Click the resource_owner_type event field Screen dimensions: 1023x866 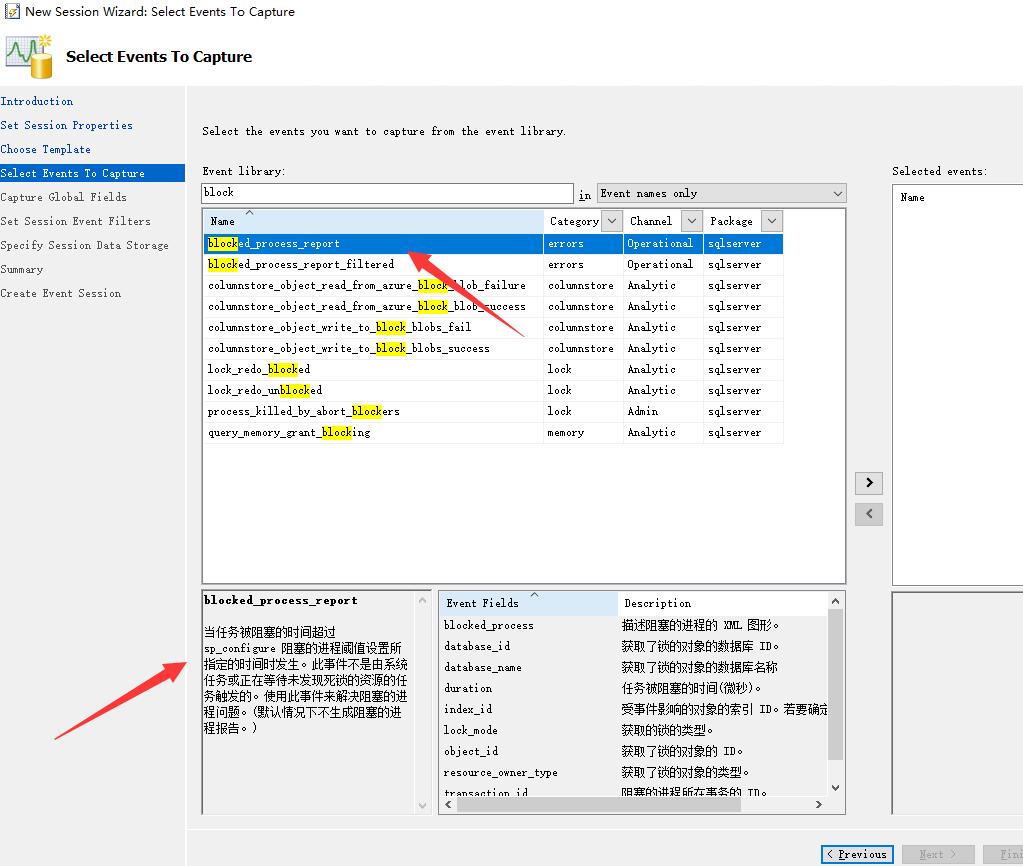tap(500, 772)
